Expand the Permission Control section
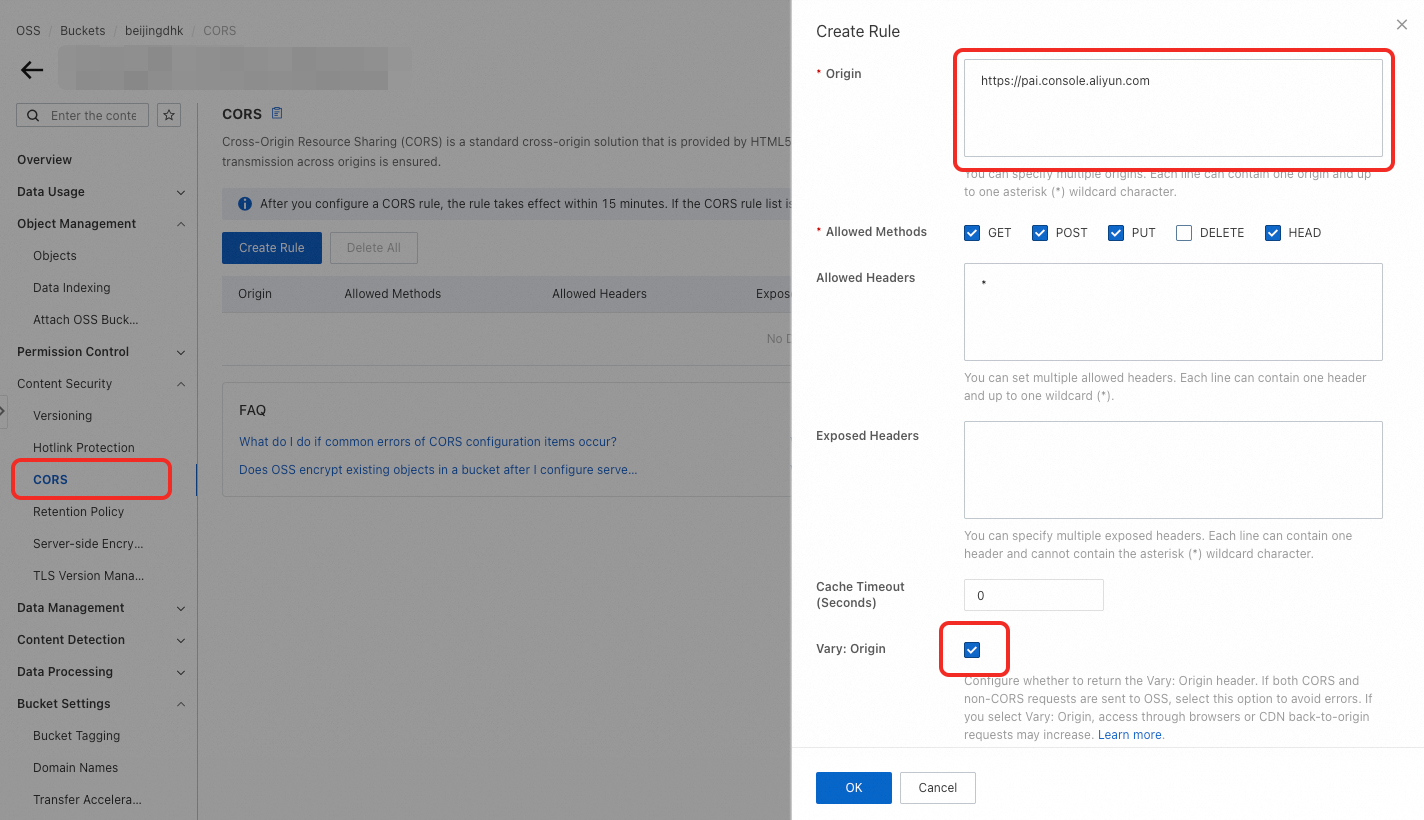The image size is (1424, 820). [x=181, y=352]
